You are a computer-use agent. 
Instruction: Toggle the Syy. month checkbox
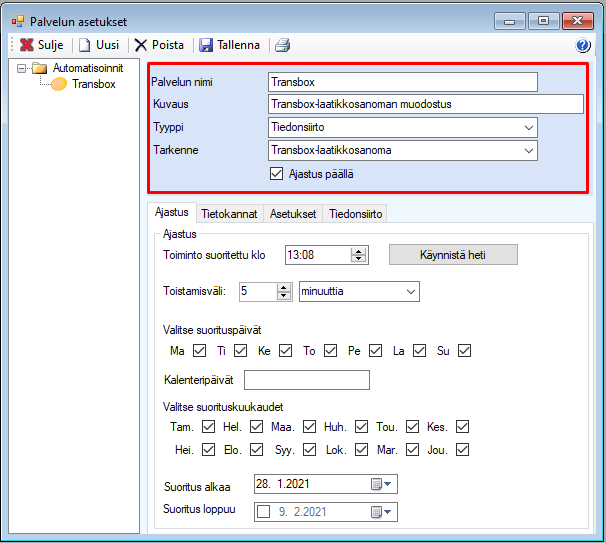click(309, 449)
